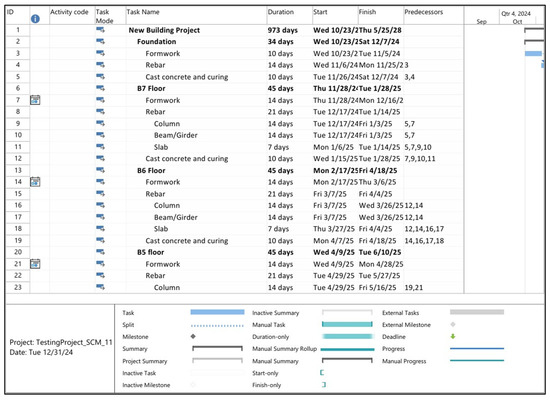Click calendar constraint icon on row 14
This screenshot has height=400, width=550.
click(35, 182)
